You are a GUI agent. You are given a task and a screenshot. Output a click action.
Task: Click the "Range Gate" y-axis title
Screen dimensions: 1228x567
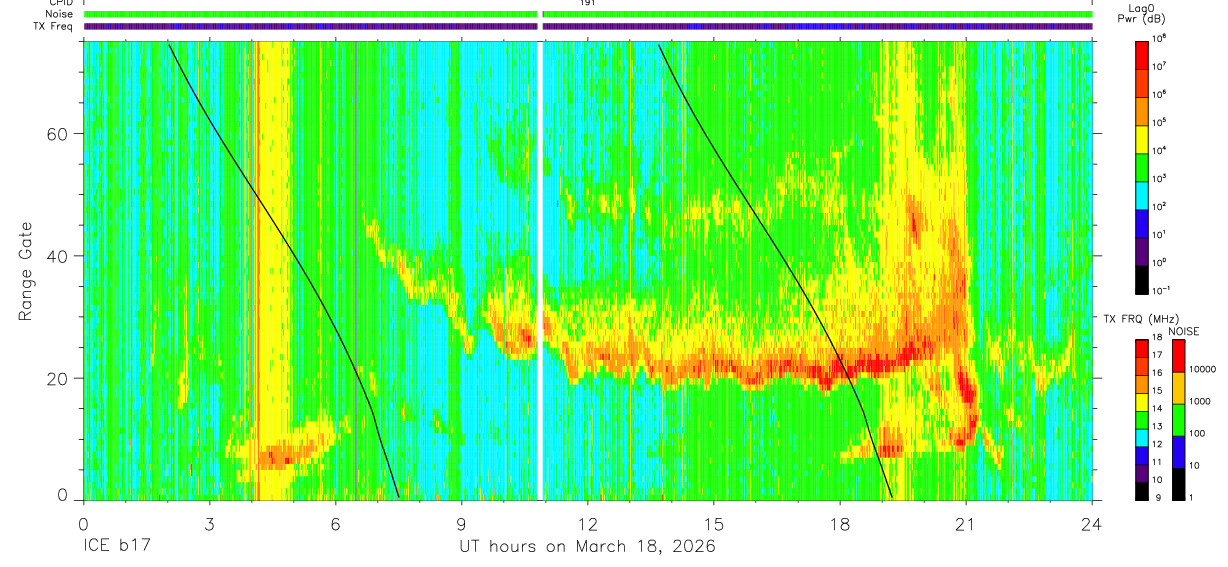(25, 271)
